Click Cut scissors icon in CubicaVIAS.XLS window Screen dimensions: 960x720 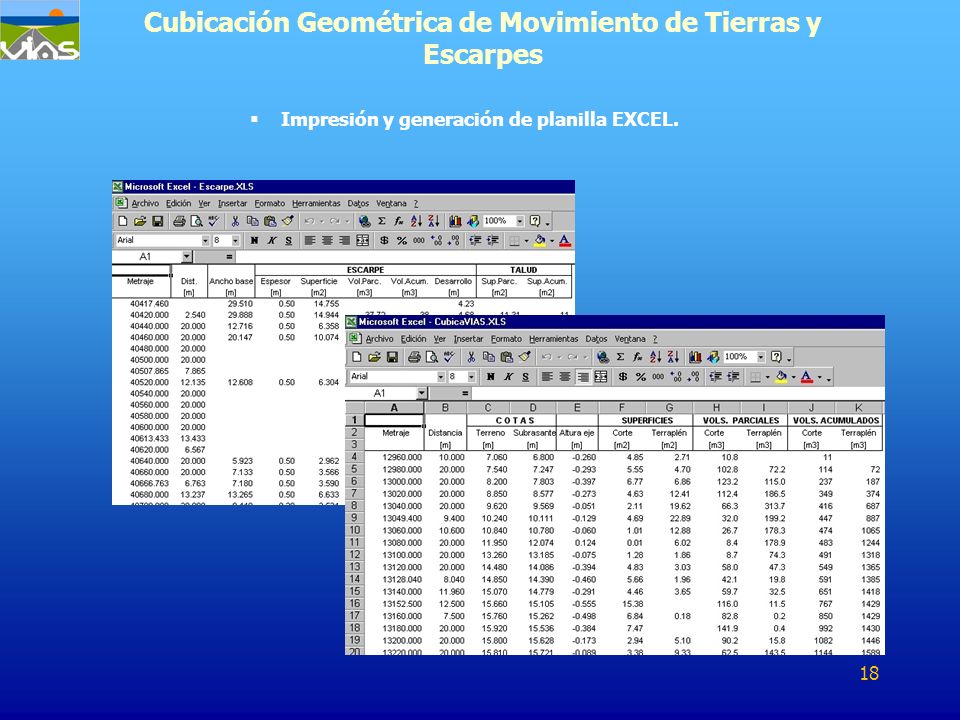tap(471, 357)
